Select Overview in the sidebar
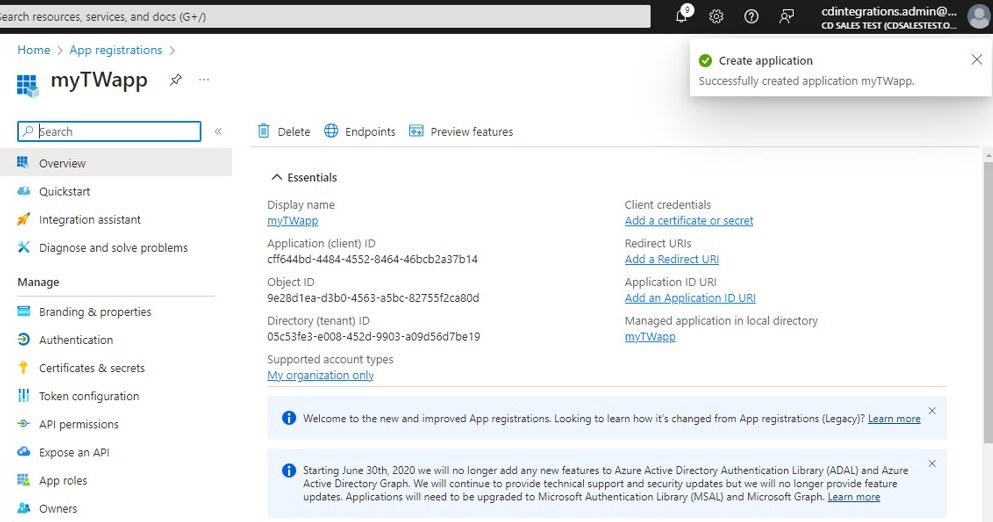The width and height of the screenshot is (993, 522). coord(116,163)
